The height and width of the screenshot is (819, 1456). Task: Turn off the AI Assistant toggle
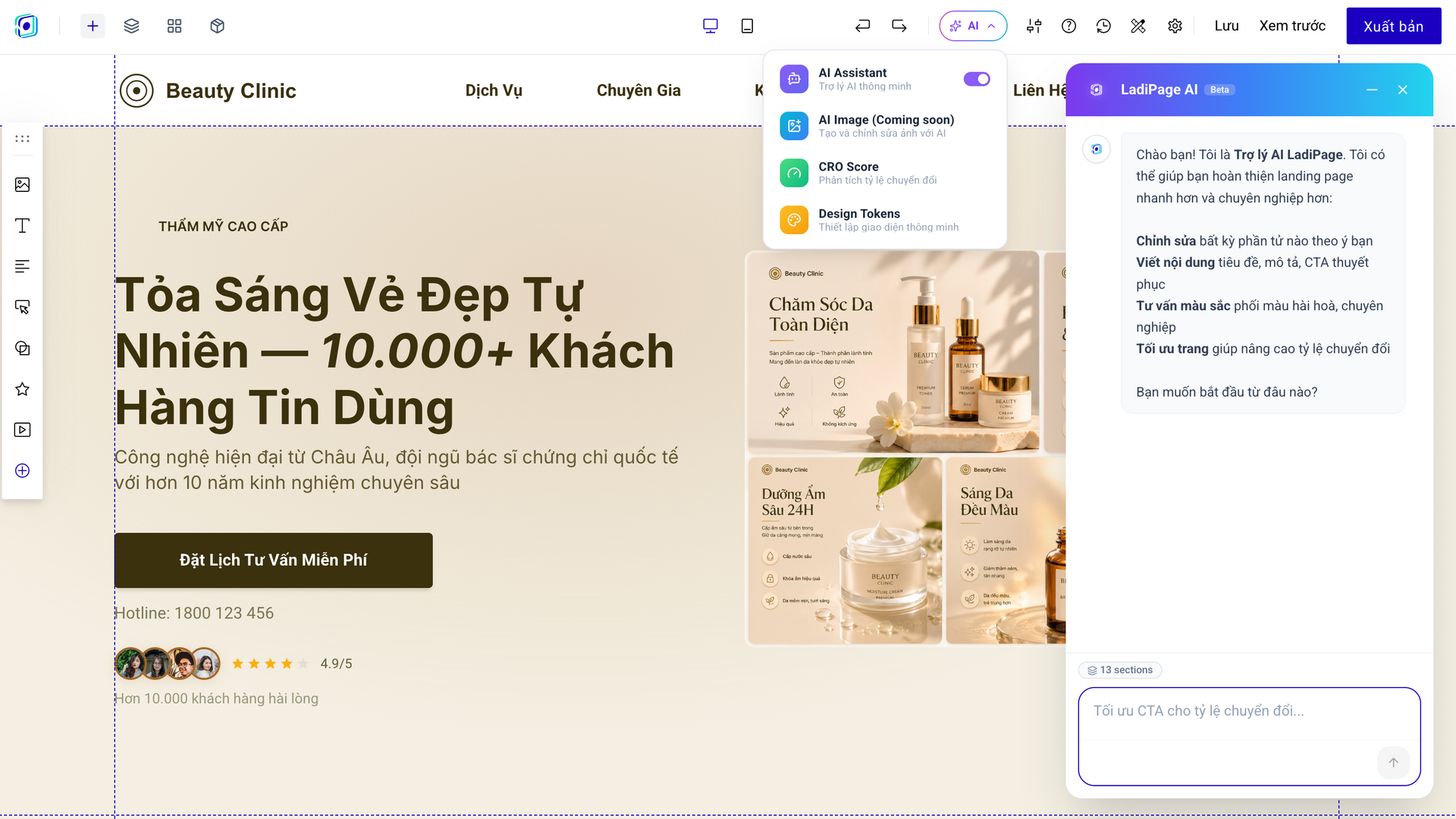(x=977, y=79)
